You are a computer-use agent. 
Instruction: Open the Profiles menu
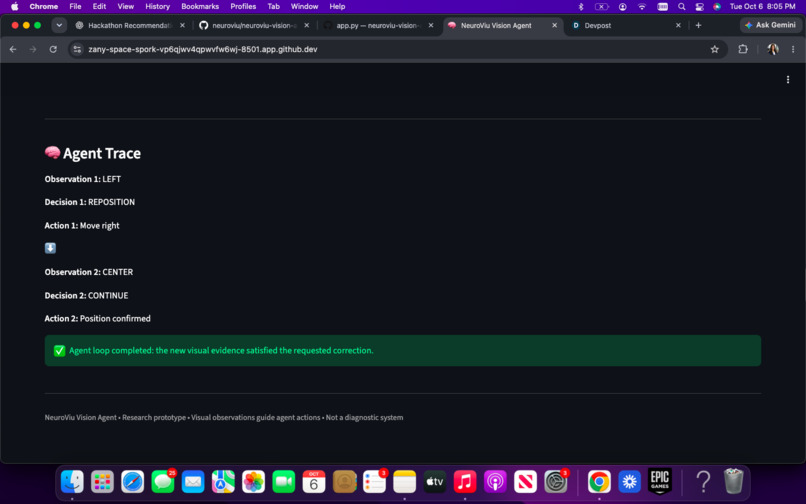(x=243, y=7)
